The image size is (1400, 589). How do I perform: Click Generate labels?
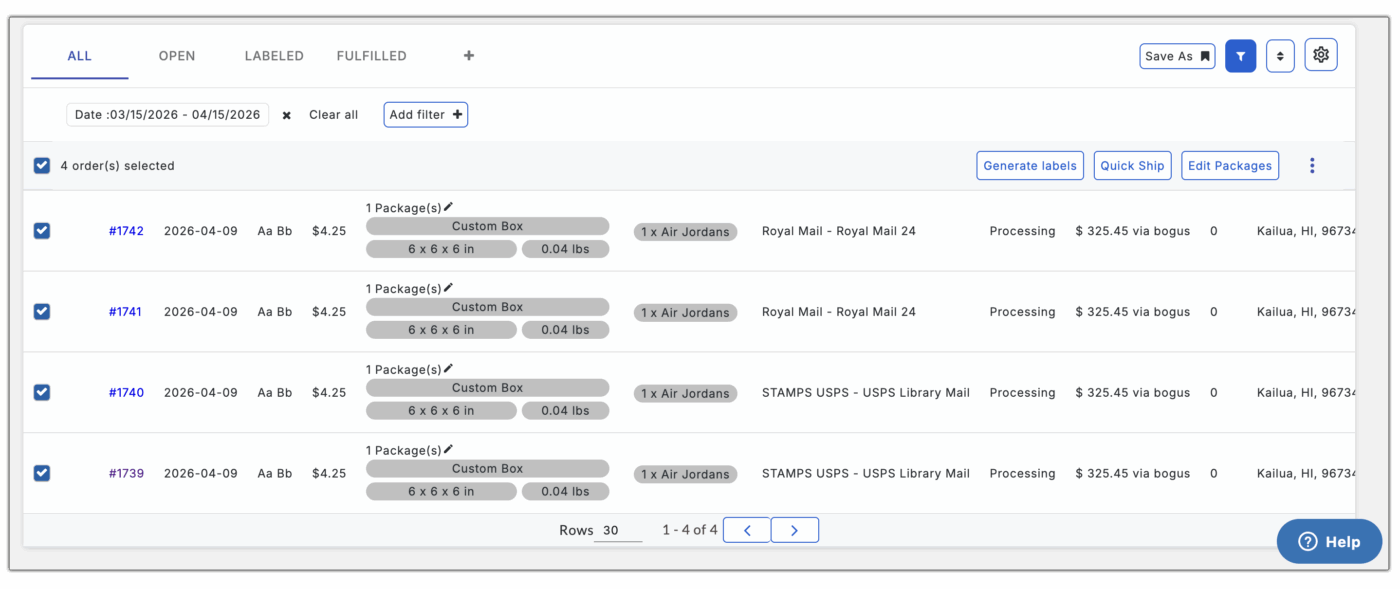(x=1030, y=166)
